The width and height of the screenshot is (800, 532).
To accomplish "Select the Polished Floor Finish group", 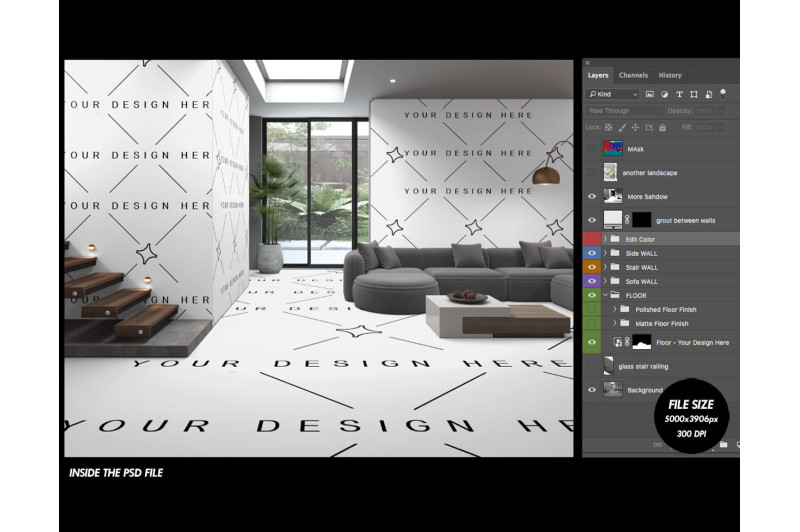I will (x=665, y=309).
